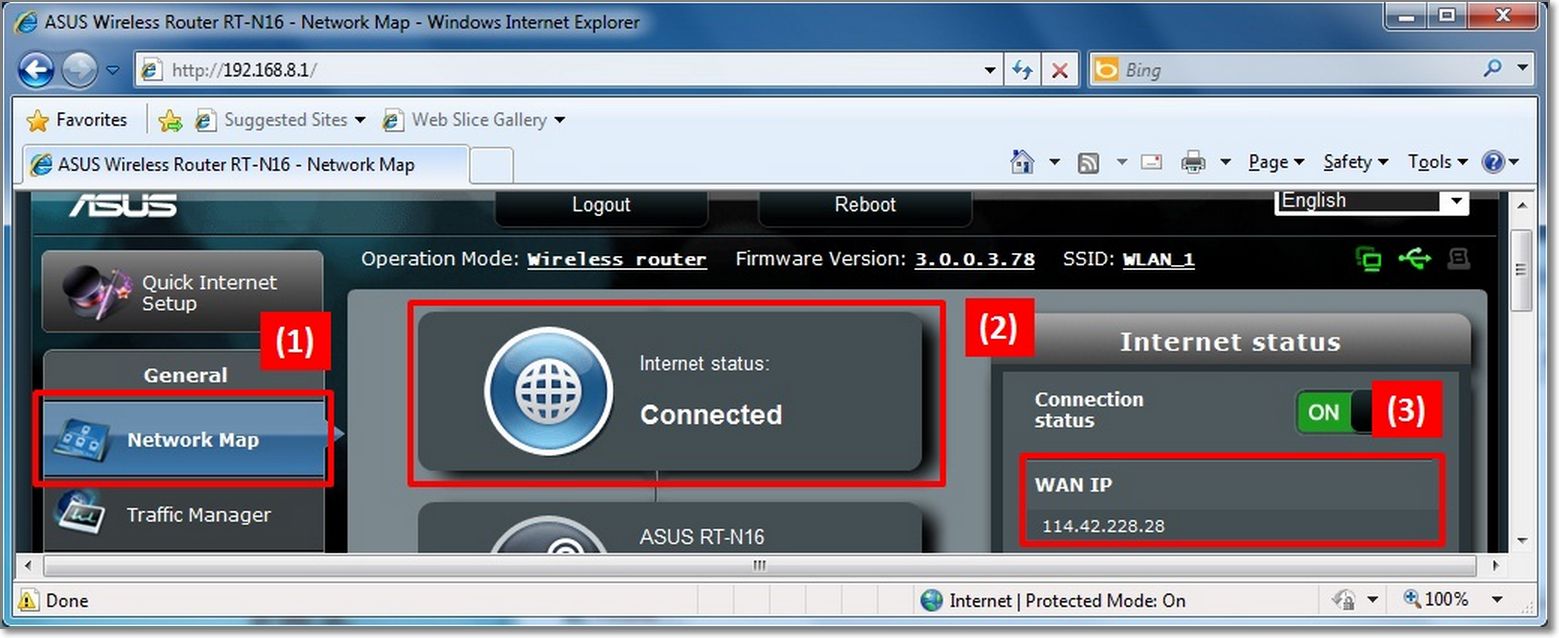Click the Help question mark icon

click(x=1493, y=162)
